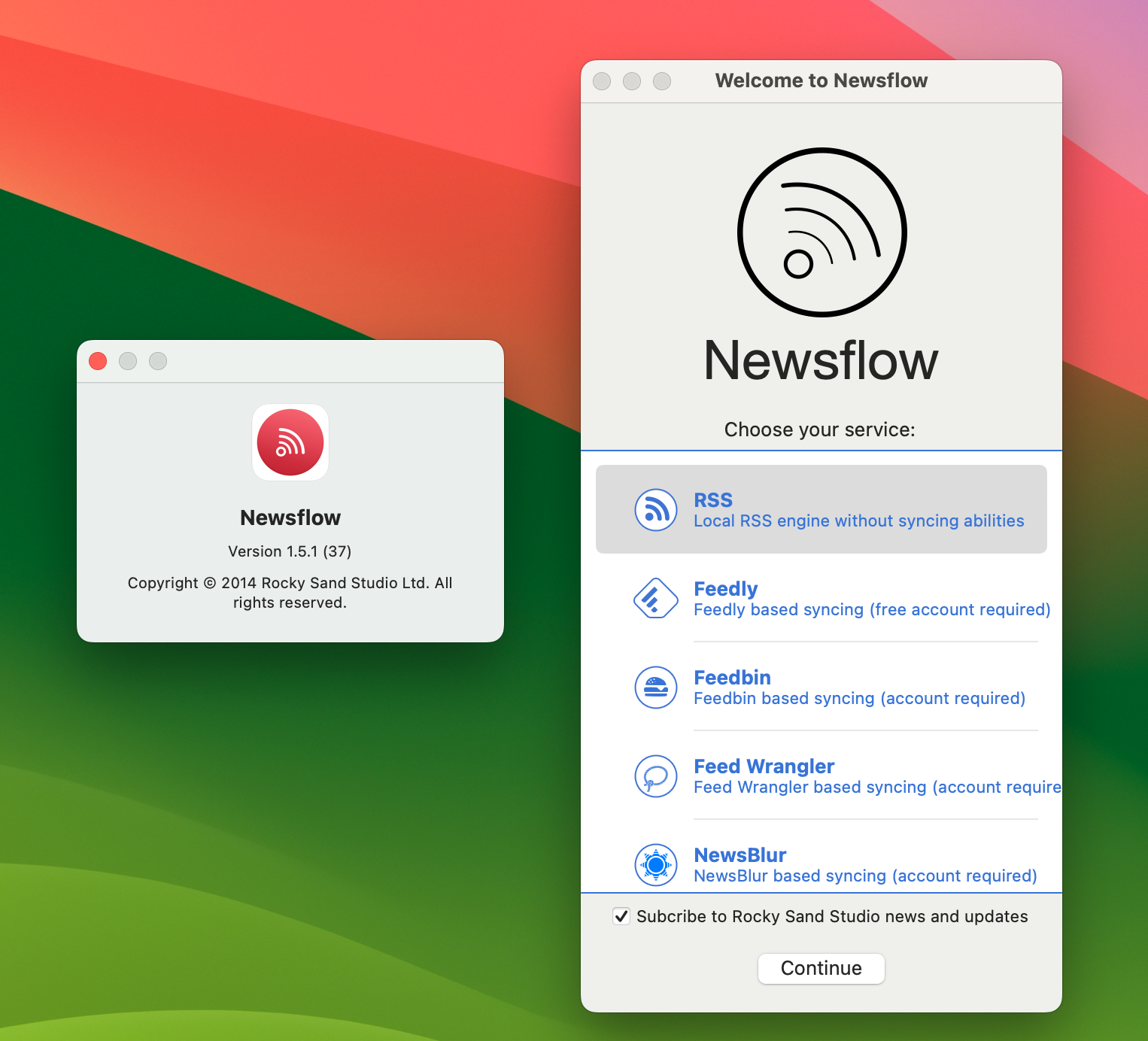Click the Newsflow name in About window
The height and width of the screenshot is (1041, 1148).
290,517
